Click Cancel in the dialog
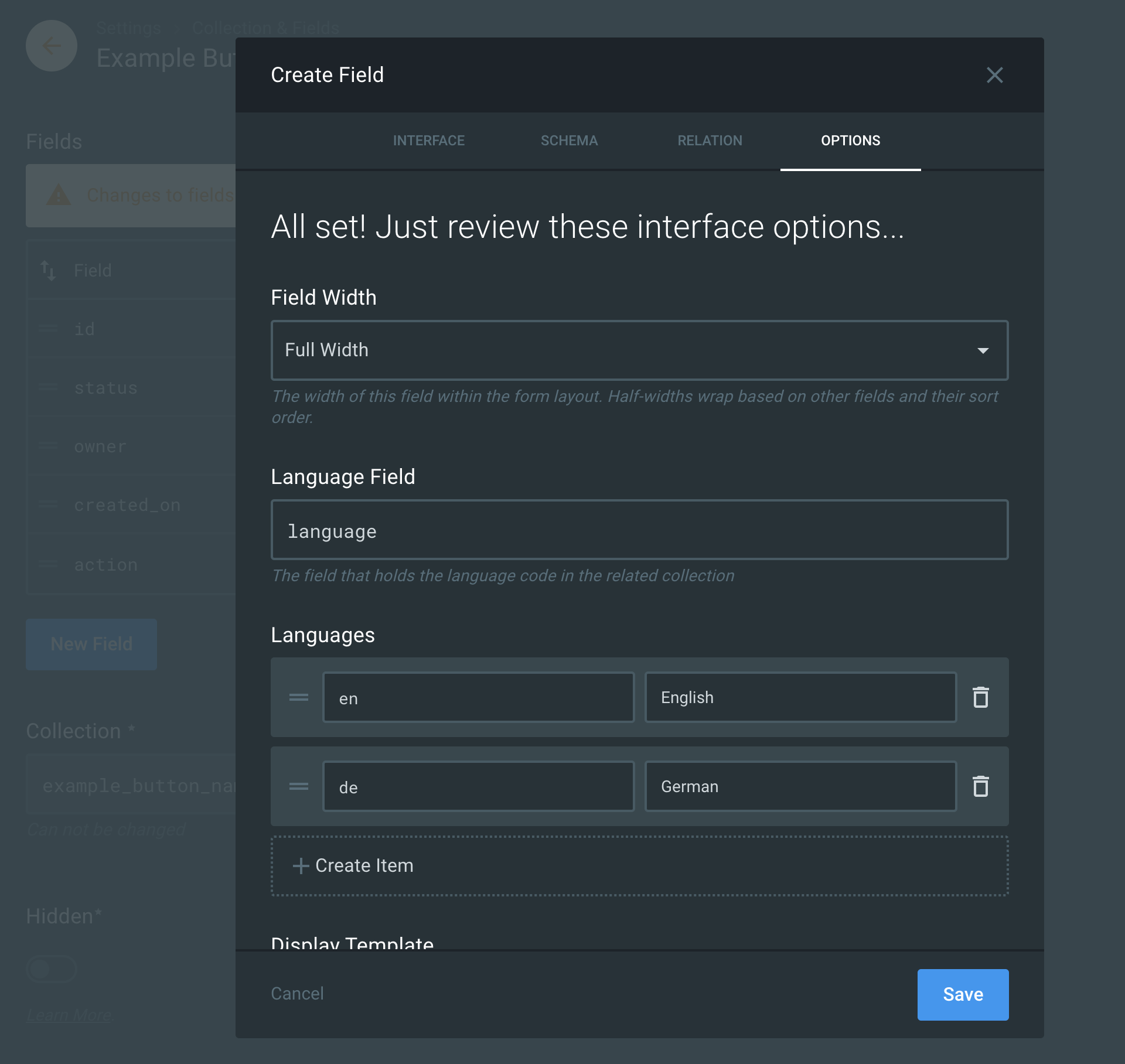1125x1064 pixels. (297, 994)
